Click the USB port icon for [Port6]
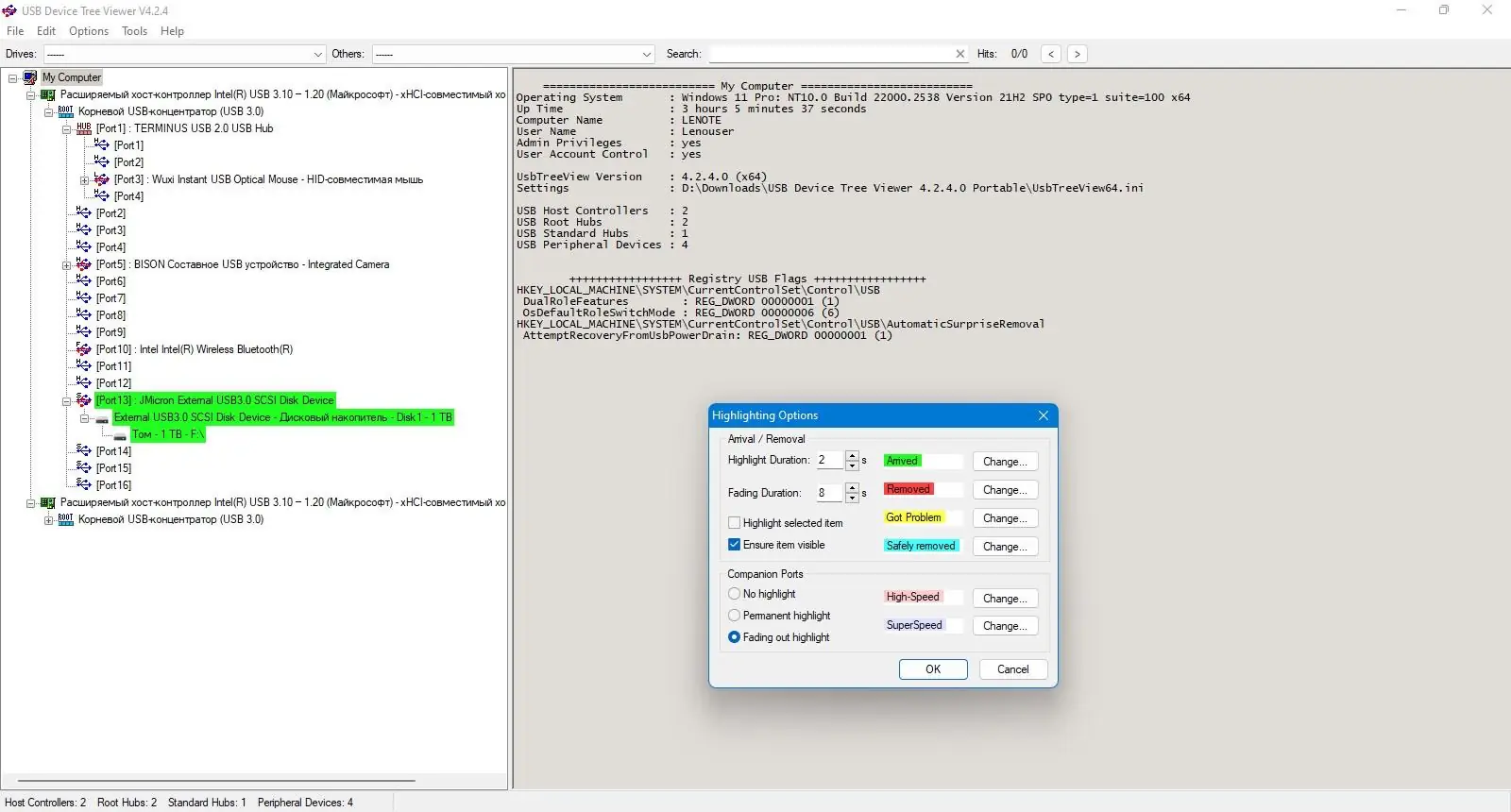Screen dimensions: 1511x812 click(84, 281)
